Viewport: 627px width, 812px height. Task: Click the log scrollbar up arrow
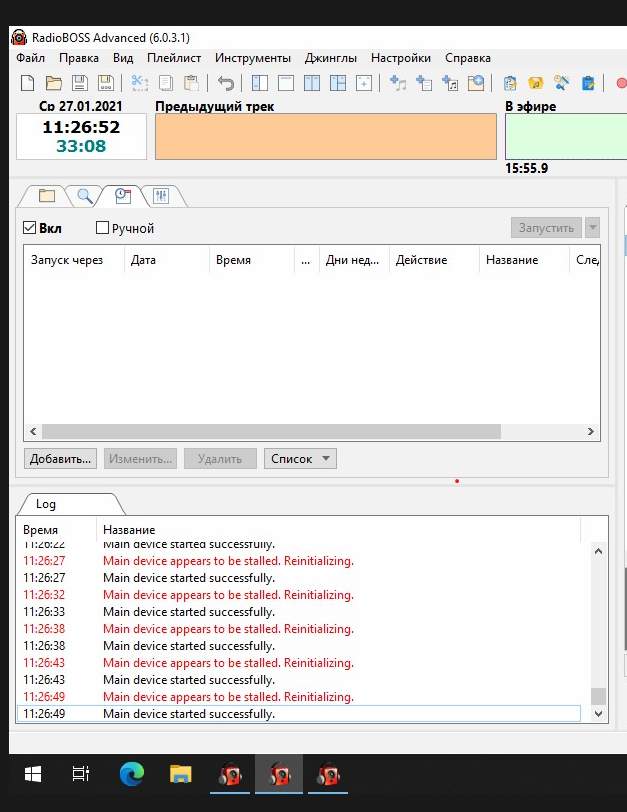click(x=598, y=551)
